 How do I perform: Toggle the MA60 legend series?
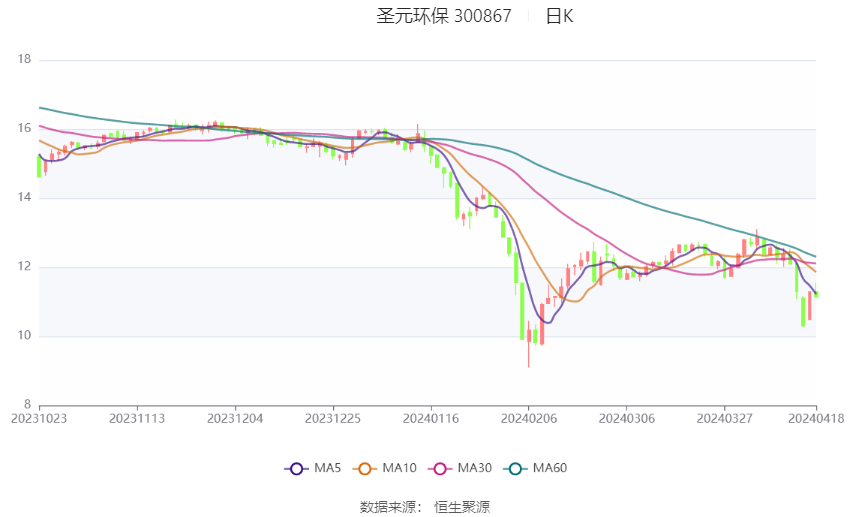[535, 468]
